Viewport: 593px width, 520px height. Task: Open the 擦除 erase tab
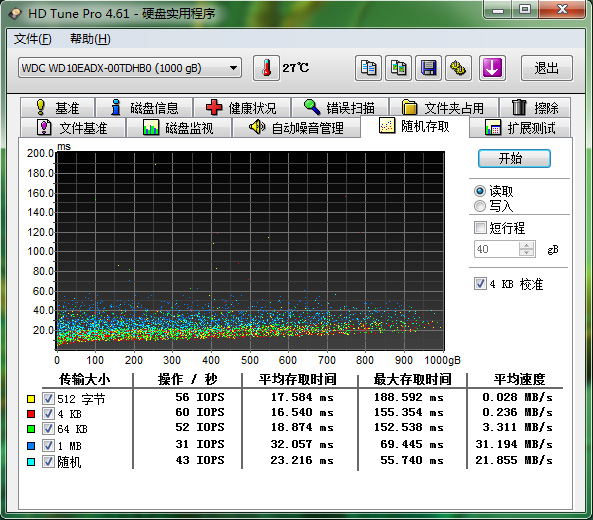click(535, 108)
